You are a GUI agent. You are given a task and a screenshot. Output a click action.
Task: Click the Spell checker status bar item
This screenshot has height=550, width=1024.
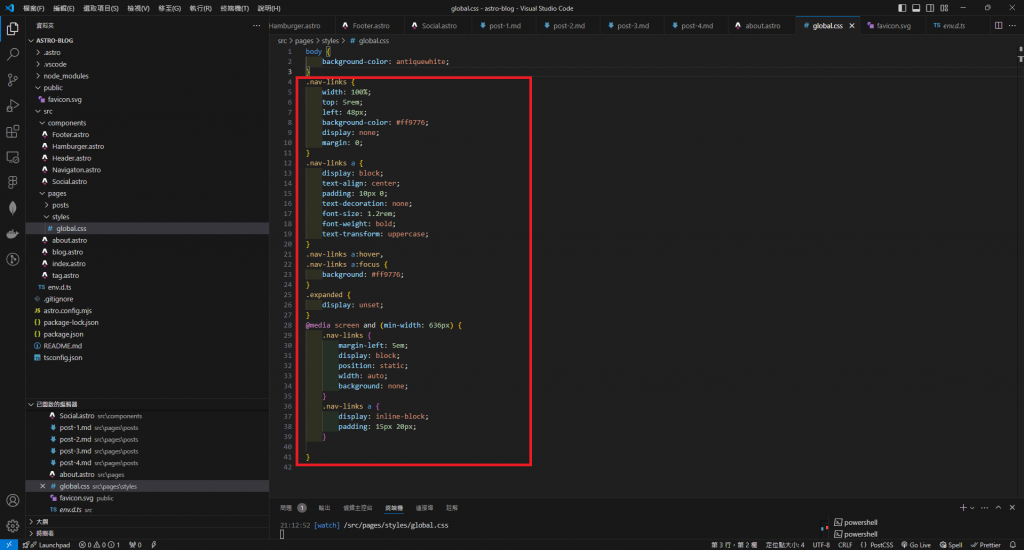click(x=951, y=545)
